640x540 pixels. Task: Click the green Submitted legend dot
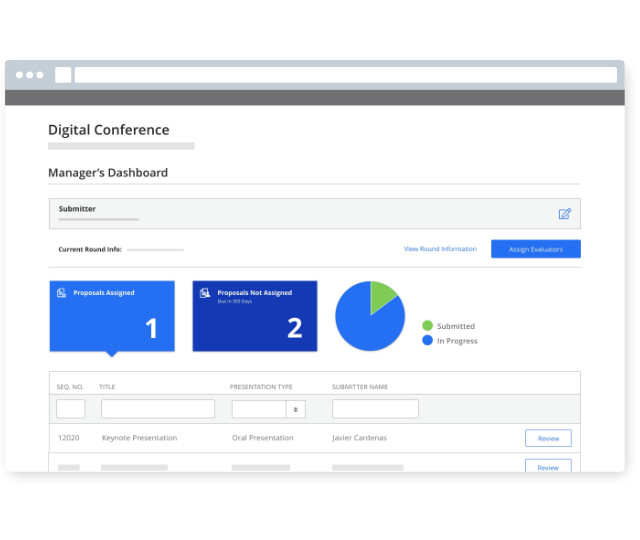click(x=427, y=326)
